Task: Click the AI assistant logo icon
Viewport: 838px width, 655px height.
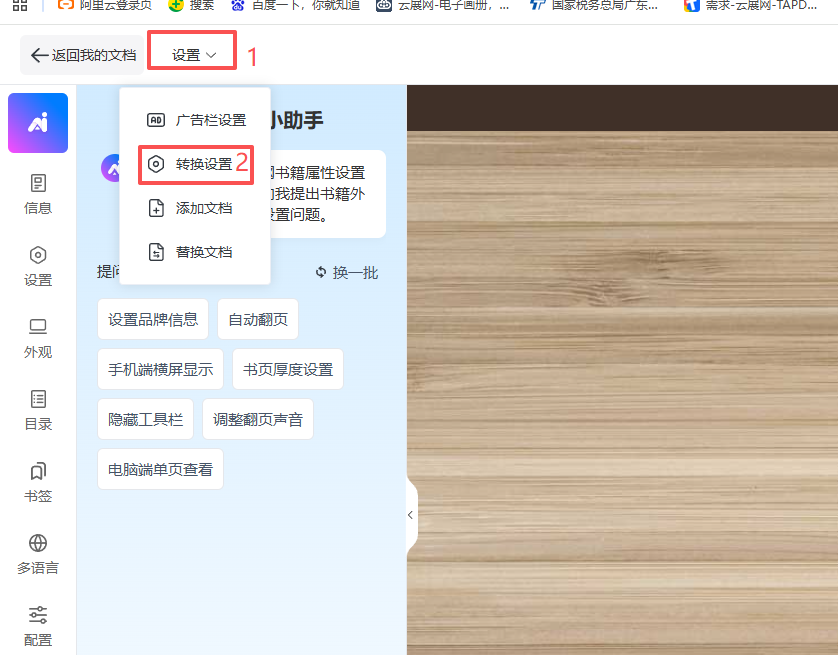Action: click(x=38, y=123)
